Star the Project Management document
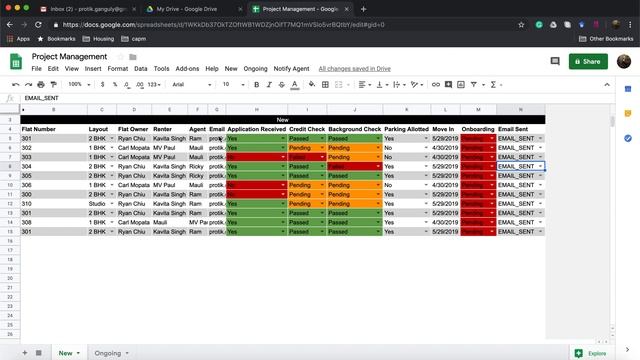Screen dimensions: 640x360 120,57
